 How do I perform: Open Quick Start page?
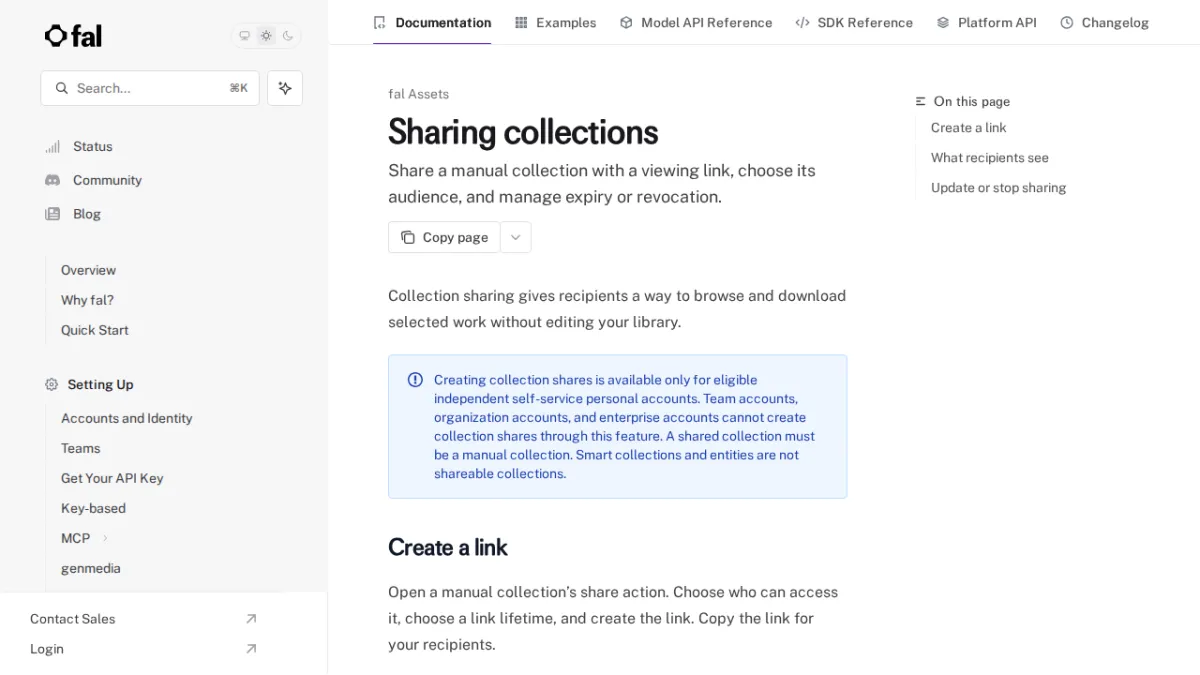(94, 330)
